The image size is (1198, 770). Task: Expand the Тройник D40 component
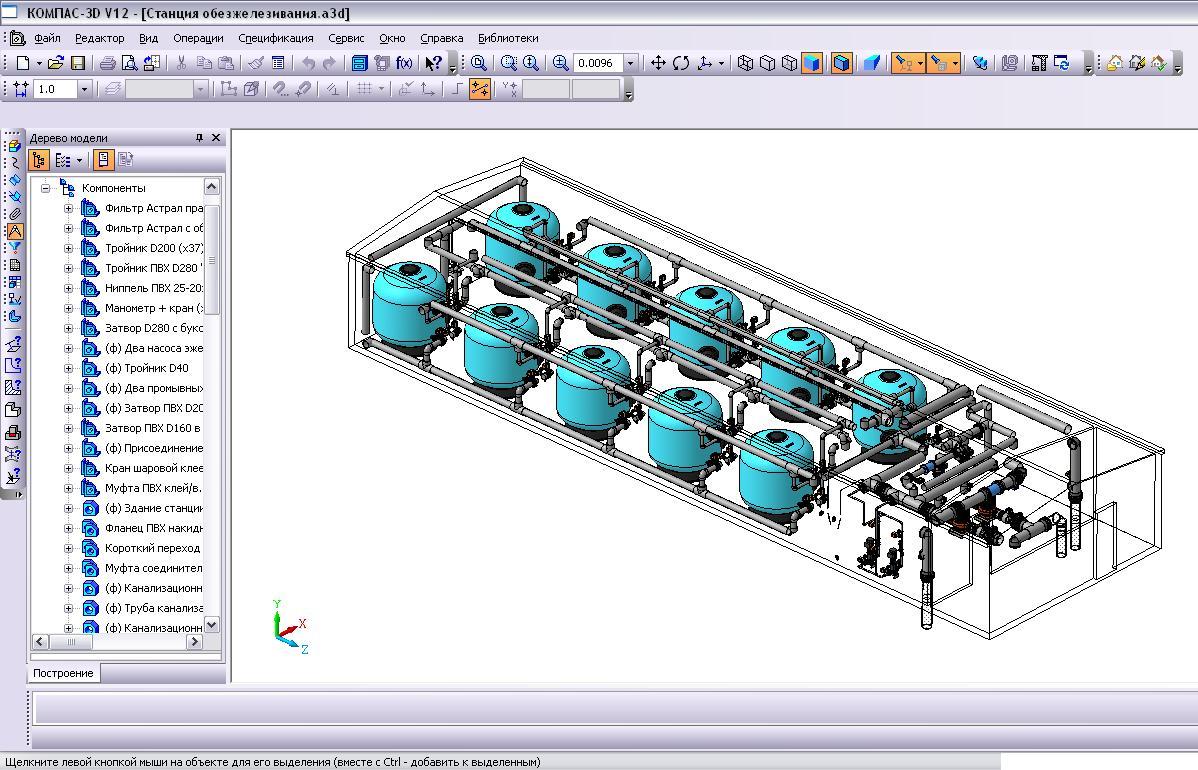pos(69,368)
